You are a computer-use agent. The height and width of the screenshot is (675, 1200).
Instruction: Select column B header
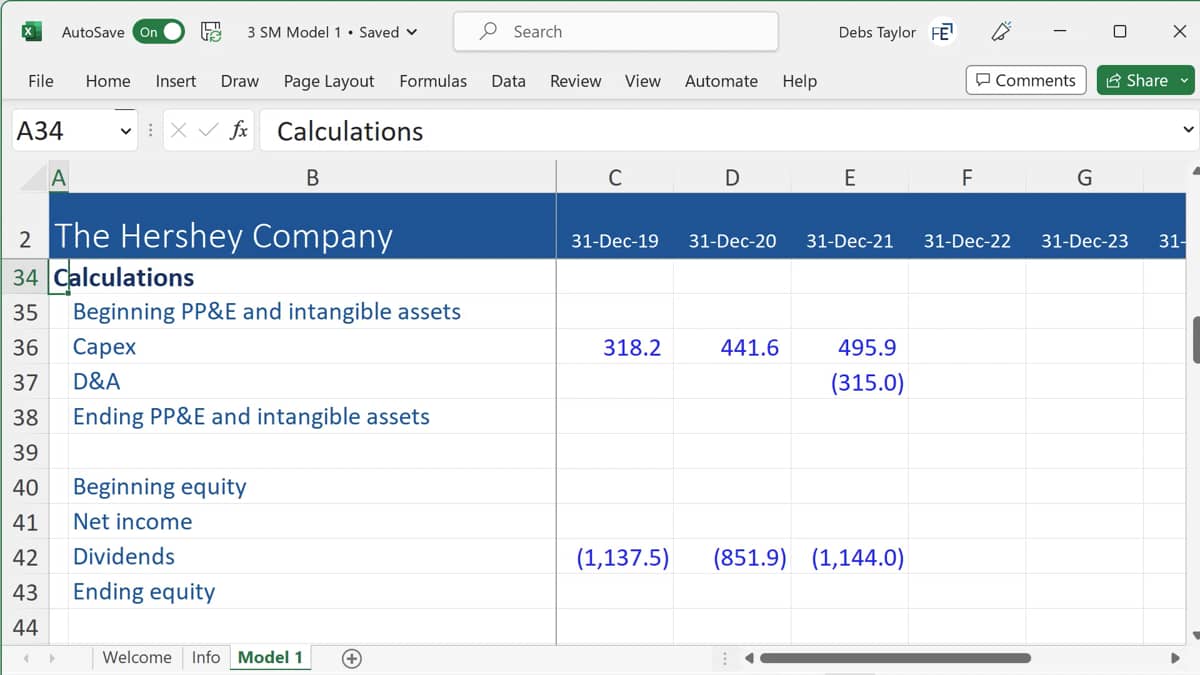pos(312,178)
